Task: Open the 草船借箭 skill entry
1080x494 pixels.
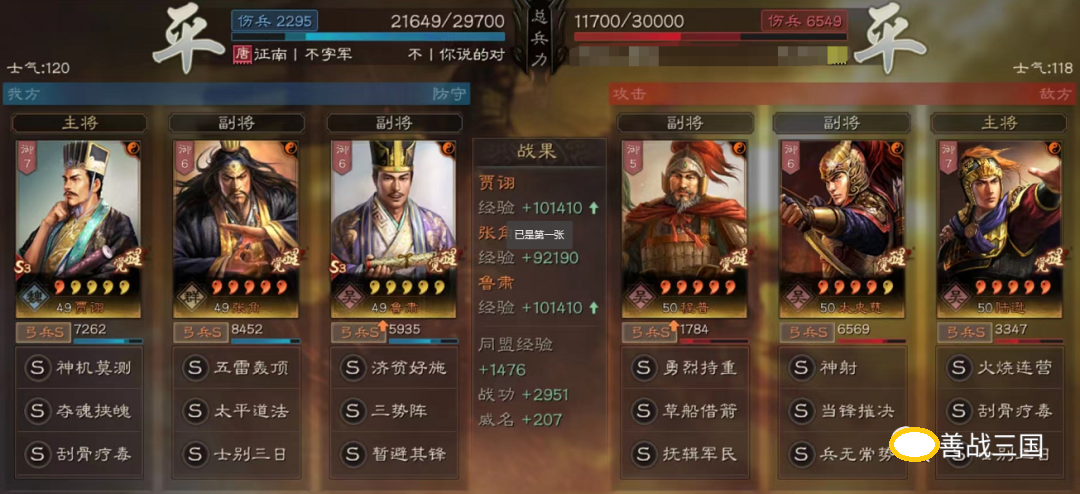Action: pyautogui.click(x=685, y=411)
